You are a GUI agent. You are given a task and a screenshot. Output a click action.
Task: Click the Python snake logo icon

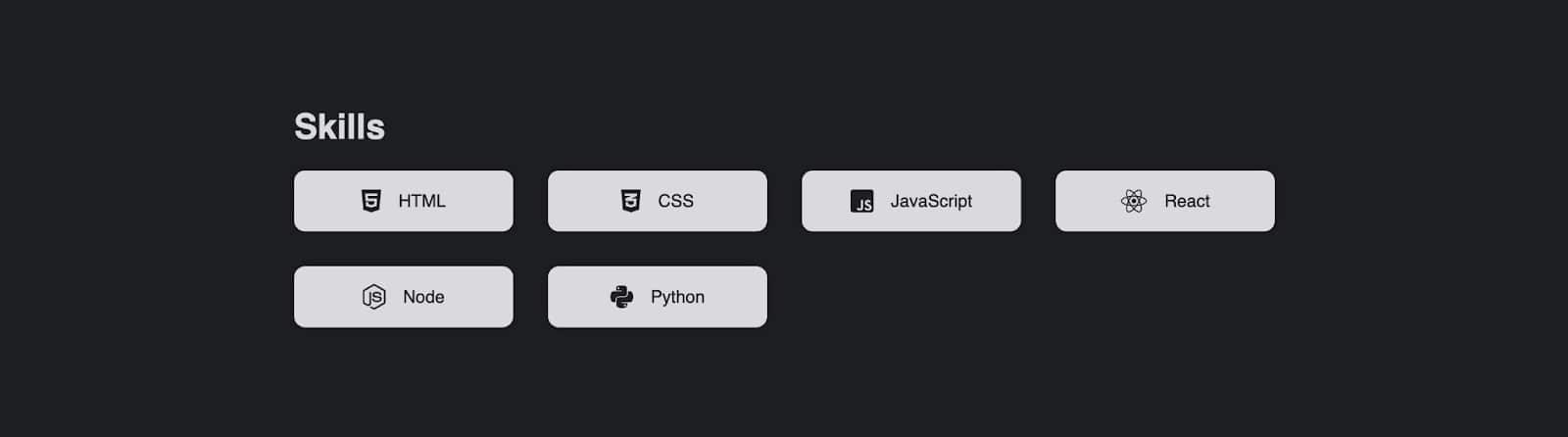(x=622, y=297)
